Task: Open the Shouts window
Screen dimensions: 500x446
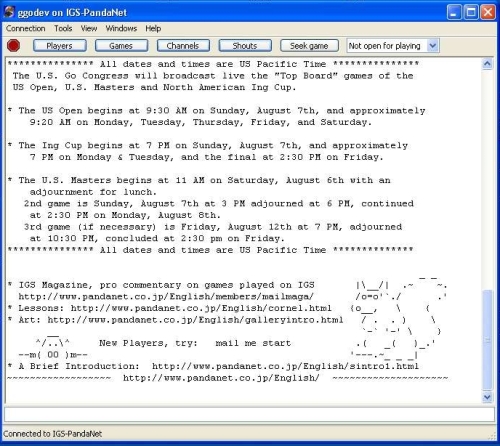Action: tap(245, 46)
